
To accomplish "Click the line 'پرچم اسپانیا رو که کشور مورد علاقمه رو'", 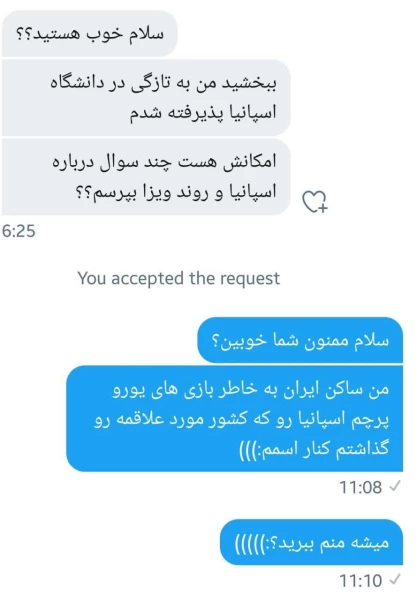I will tap(241, 420).
